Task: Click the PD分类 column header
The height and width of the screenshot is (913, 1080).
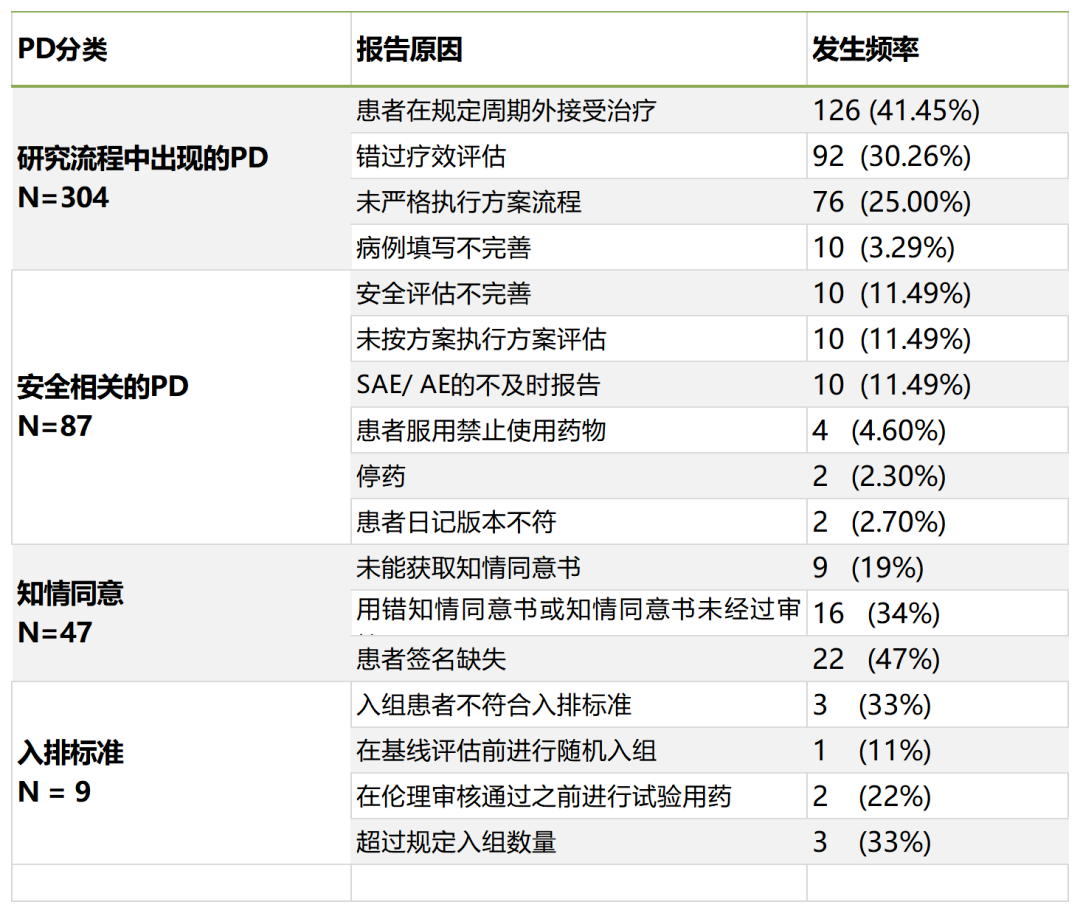Action: pyautogui.click(x=62, y=50)
